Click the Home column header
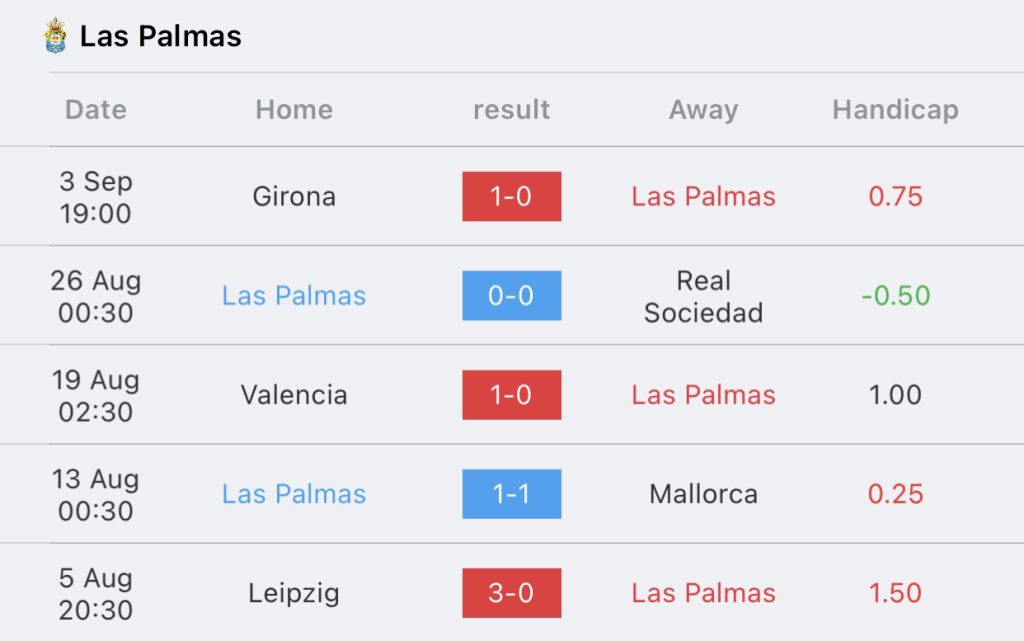 tap(294, 110)
